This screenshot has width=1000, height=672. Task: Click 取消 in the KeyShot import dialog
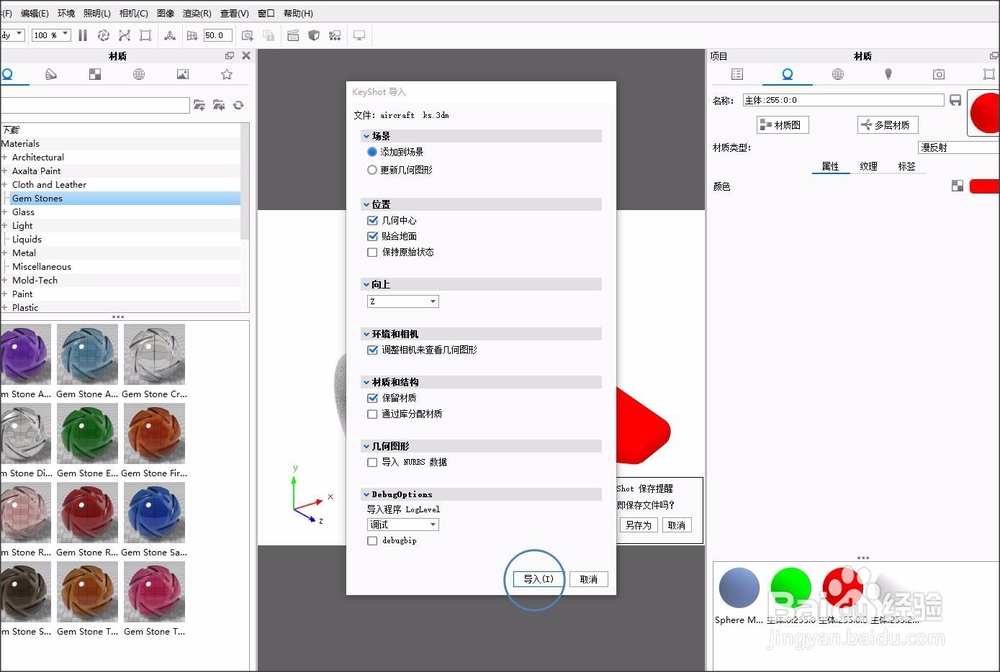(588, 579)
